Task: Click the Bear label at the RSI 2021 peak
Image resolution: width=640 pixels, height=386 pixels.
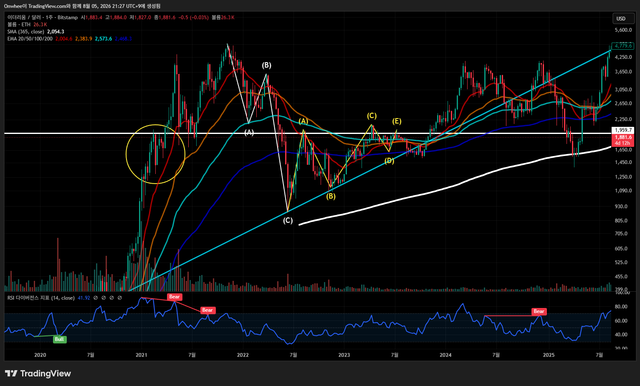Action: [x=174, y=297]
